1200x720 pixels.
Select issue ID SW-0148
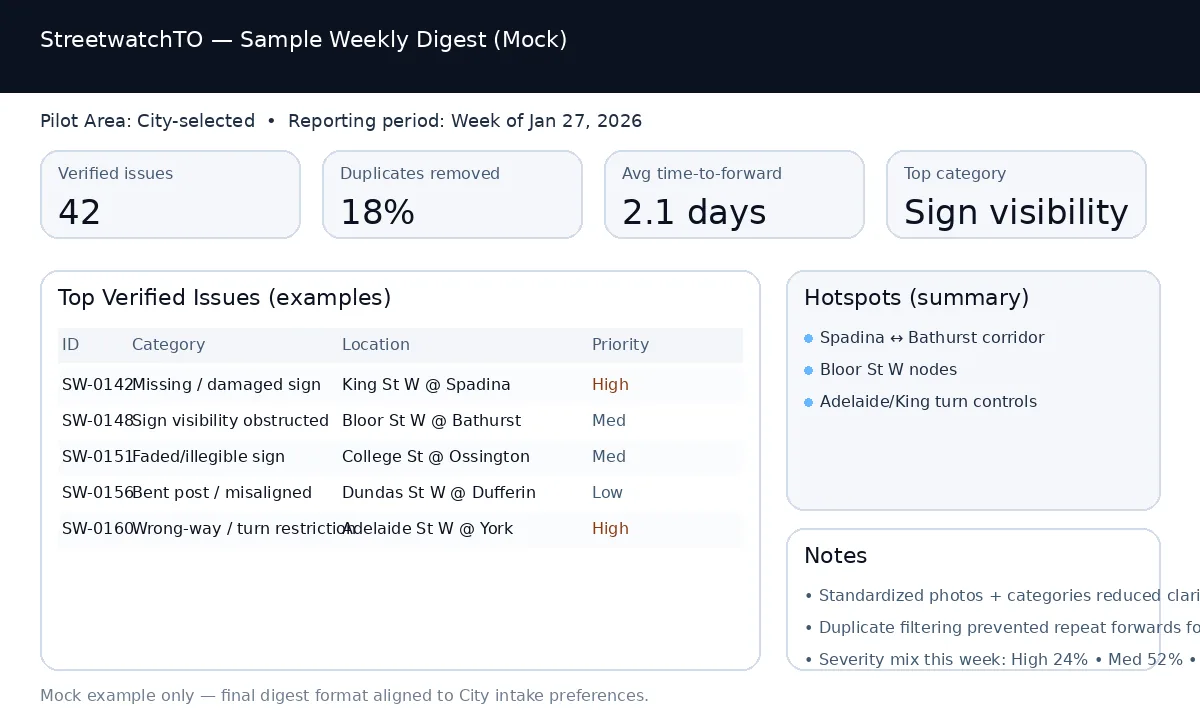[97, 420]
